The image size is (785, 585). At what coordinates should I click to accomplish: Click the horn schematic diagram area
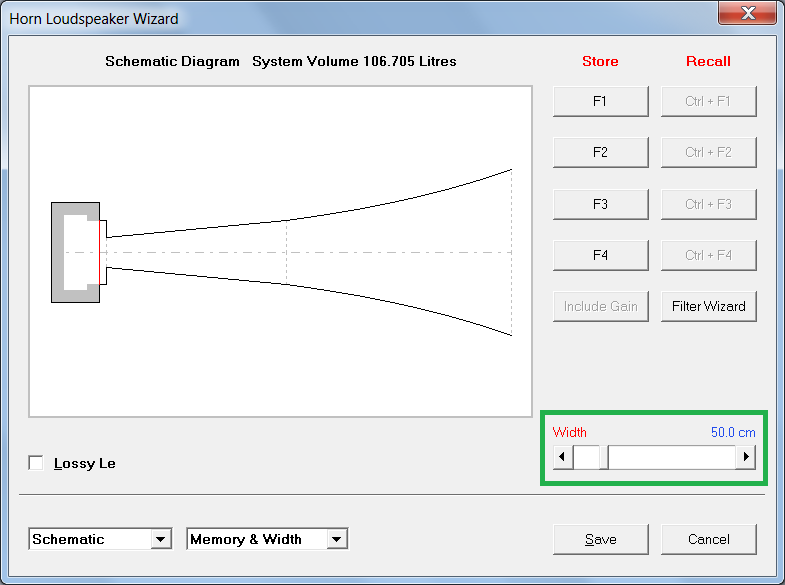[x=280, y=251]
